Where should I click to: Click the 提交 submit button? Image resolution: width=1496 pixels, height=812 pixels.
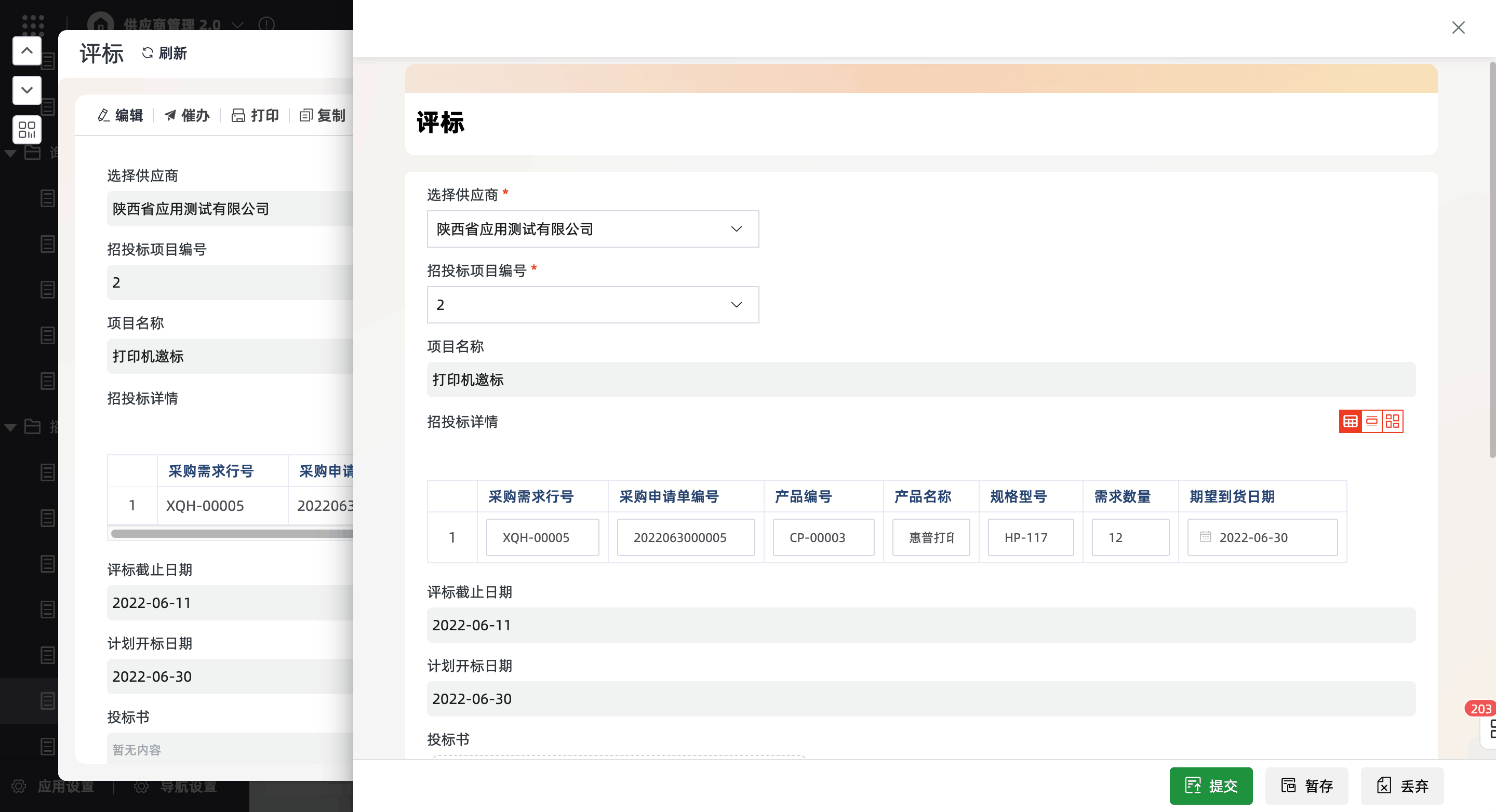1210,786
